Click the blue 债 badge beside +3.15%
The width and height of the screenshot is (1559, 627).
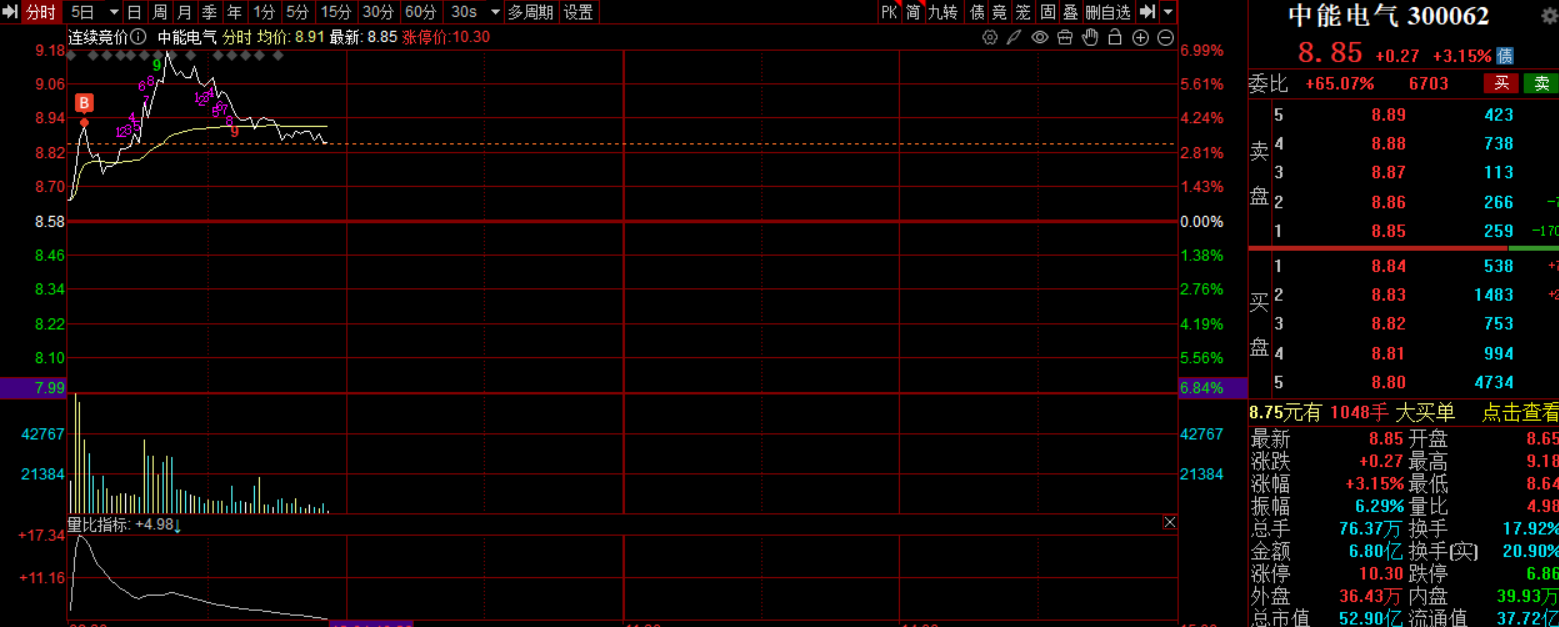[x=1506, y=56]
